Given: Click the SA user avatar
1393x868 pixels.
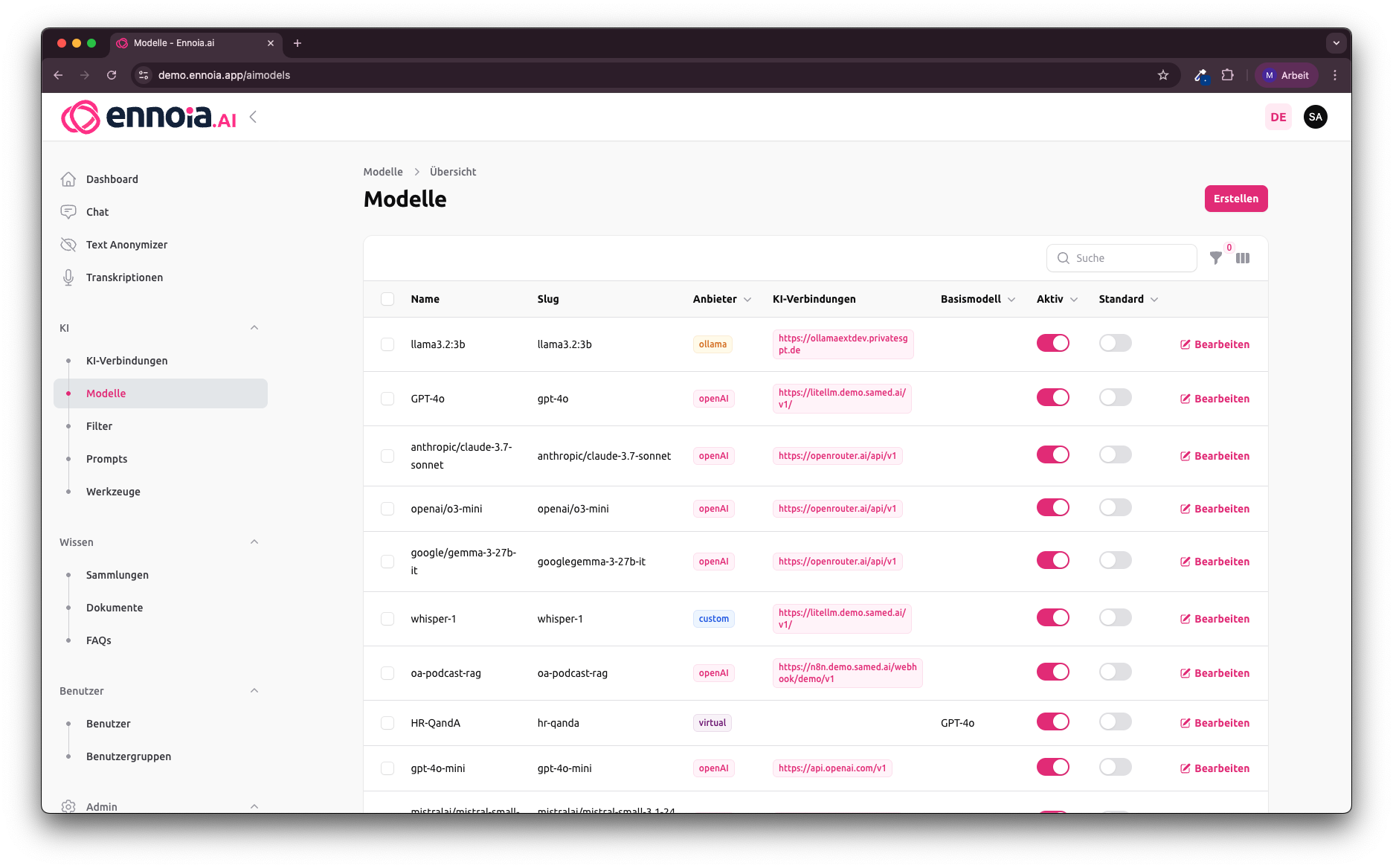Looking at the screenshot, I should (1316, 117).
